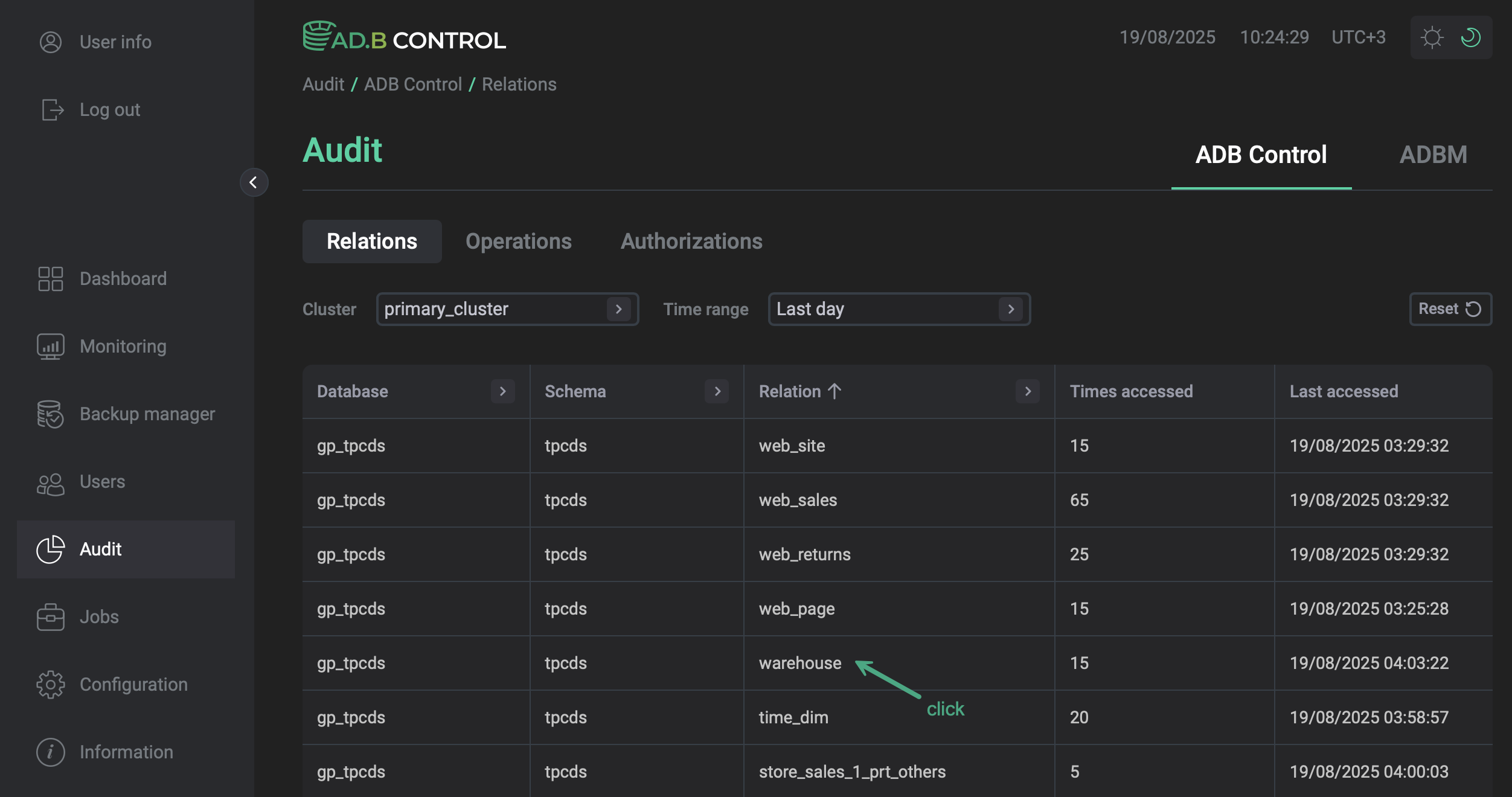
Task: Click the Users icon in the sidebar
Action: click(51, 481)
